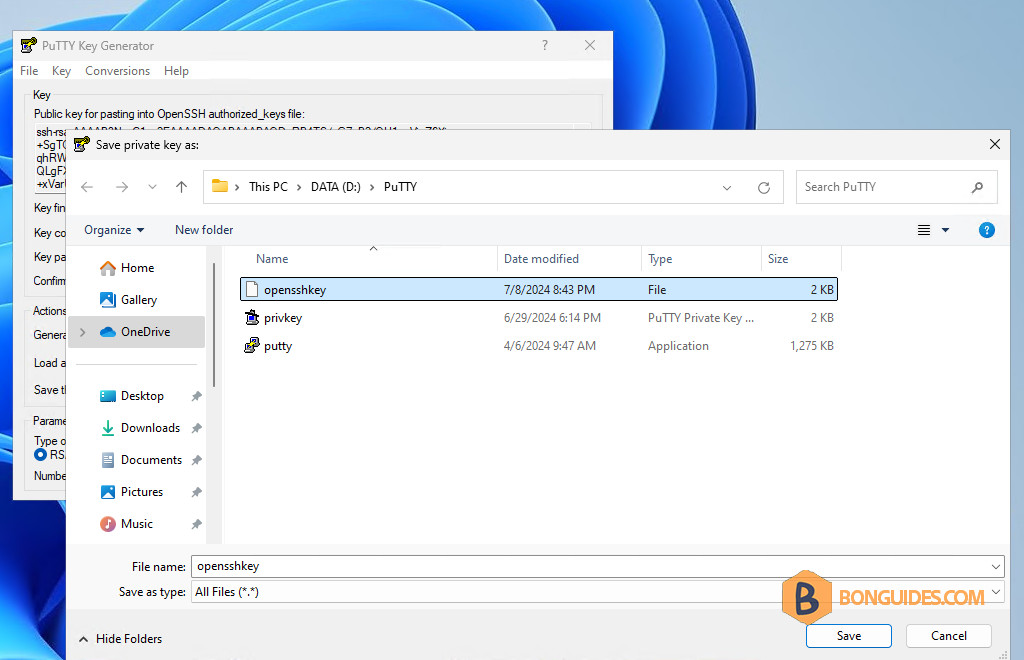Click the Downloads arrow icon
The image size is (1024, 660).
108,428
